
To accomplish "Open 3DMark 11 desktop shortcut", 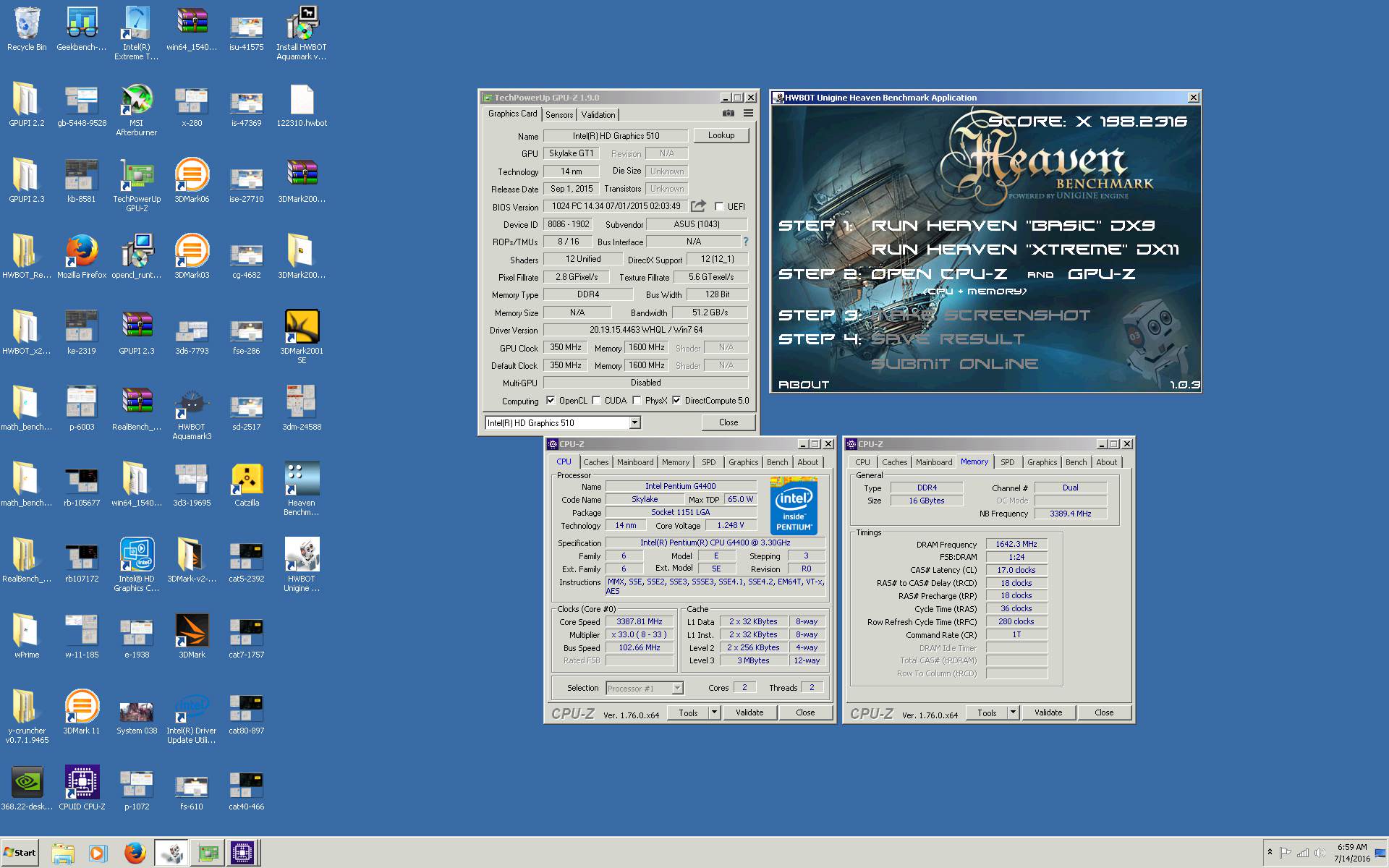I will [x=82, y=712].
